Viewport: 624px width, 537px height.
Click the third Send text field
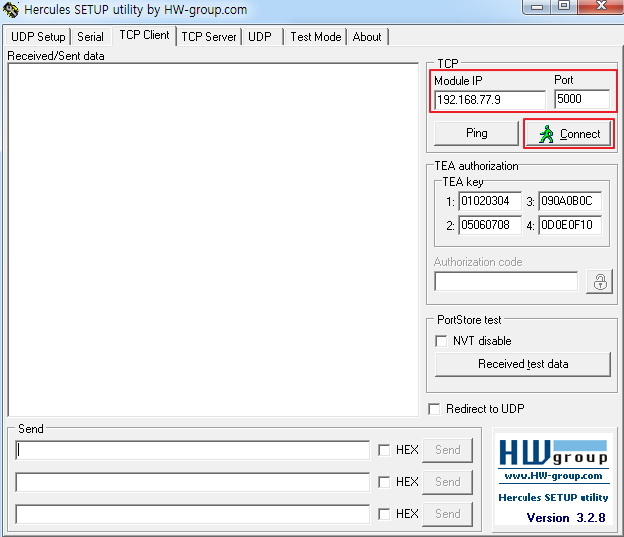(193, 514)
